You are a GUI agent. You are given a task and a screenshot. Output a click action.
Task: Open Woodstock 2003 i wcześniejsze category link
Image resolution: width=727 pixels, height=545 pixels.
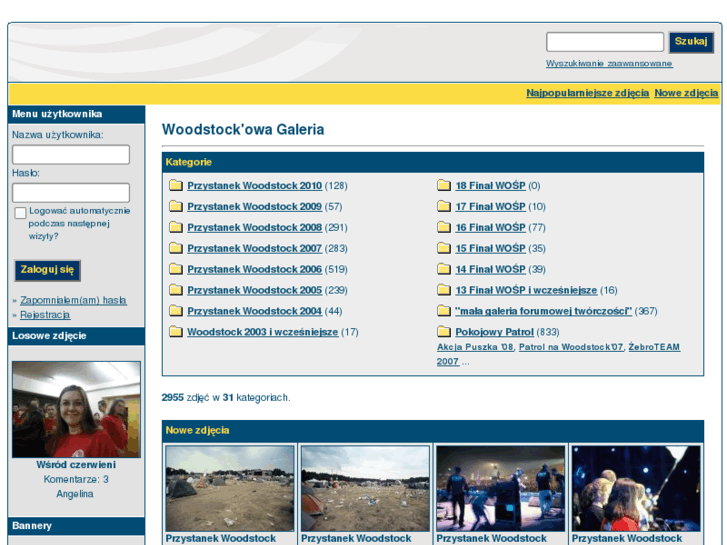tap(262, 332)
